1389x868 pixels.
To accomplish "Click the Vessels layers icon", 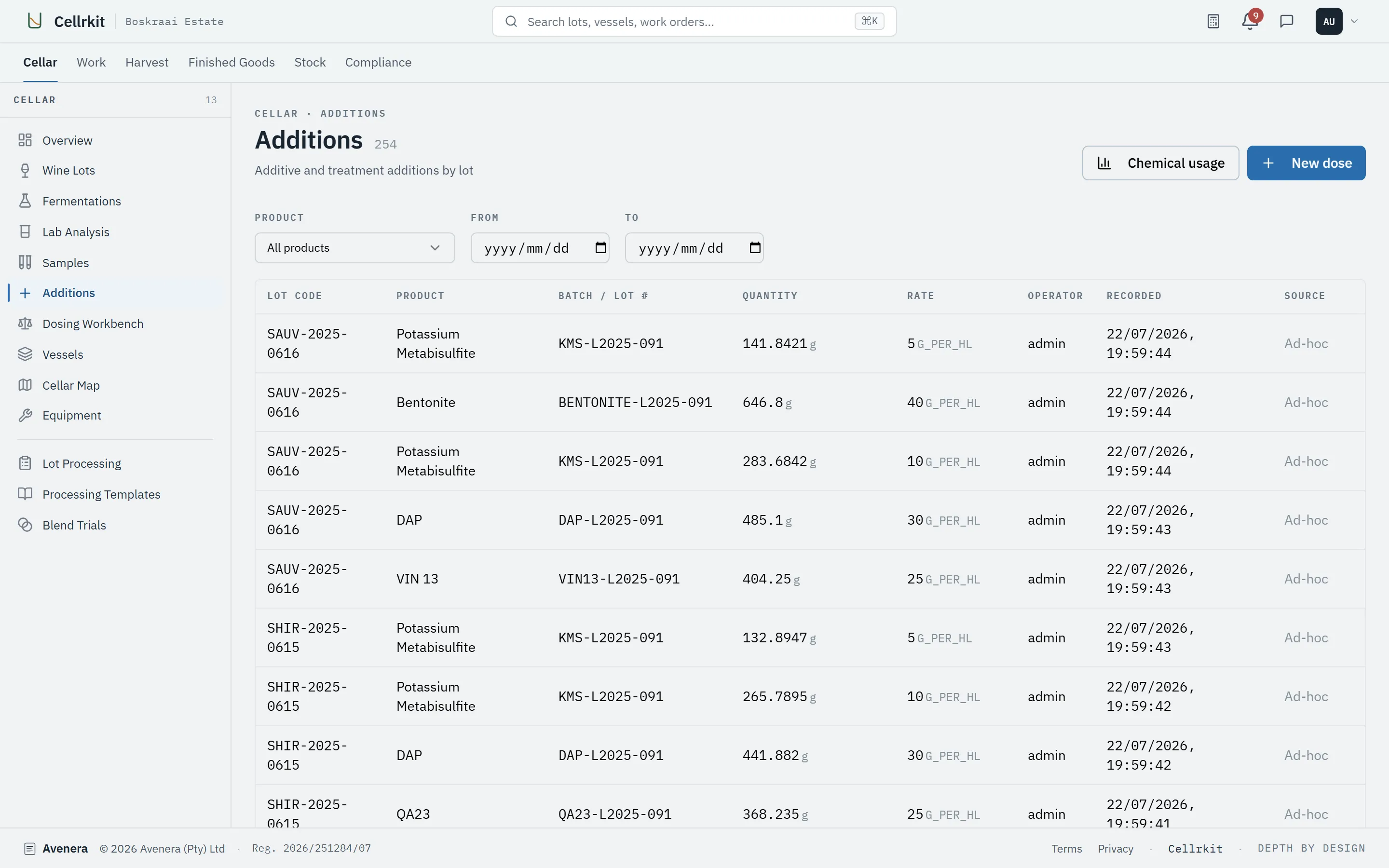I will pyautogui.click(x=25, y=354).
